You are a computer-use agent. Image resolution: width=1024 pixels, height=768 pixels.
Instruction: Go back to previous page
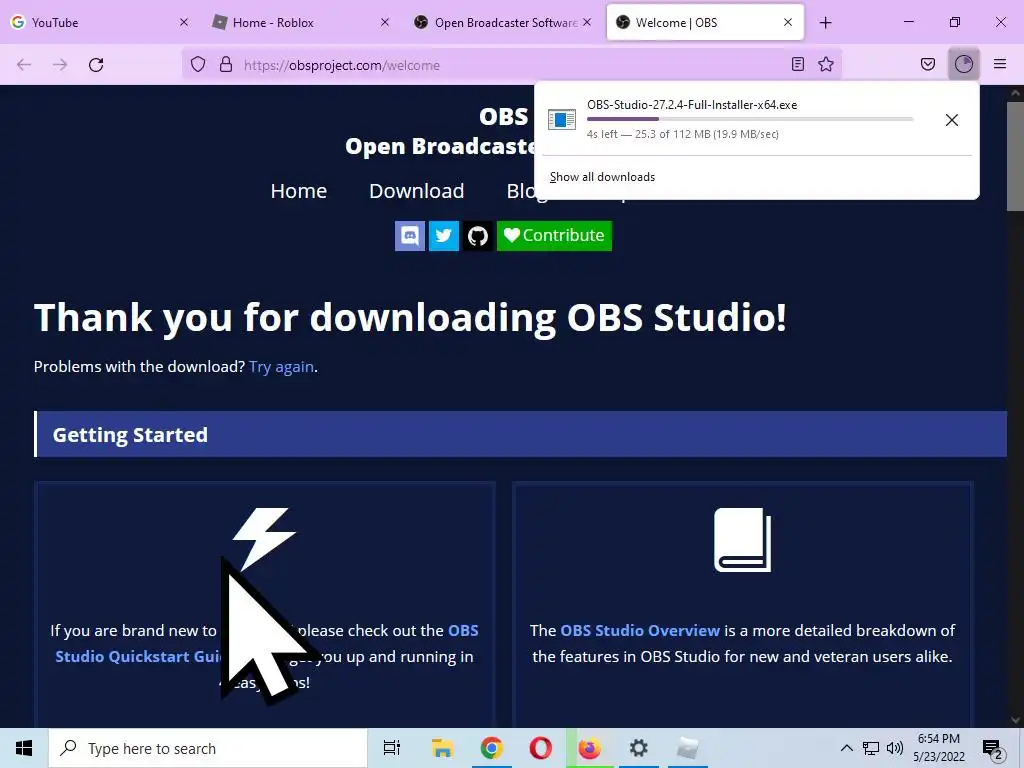pyautogui.click(x=24, y=65)
